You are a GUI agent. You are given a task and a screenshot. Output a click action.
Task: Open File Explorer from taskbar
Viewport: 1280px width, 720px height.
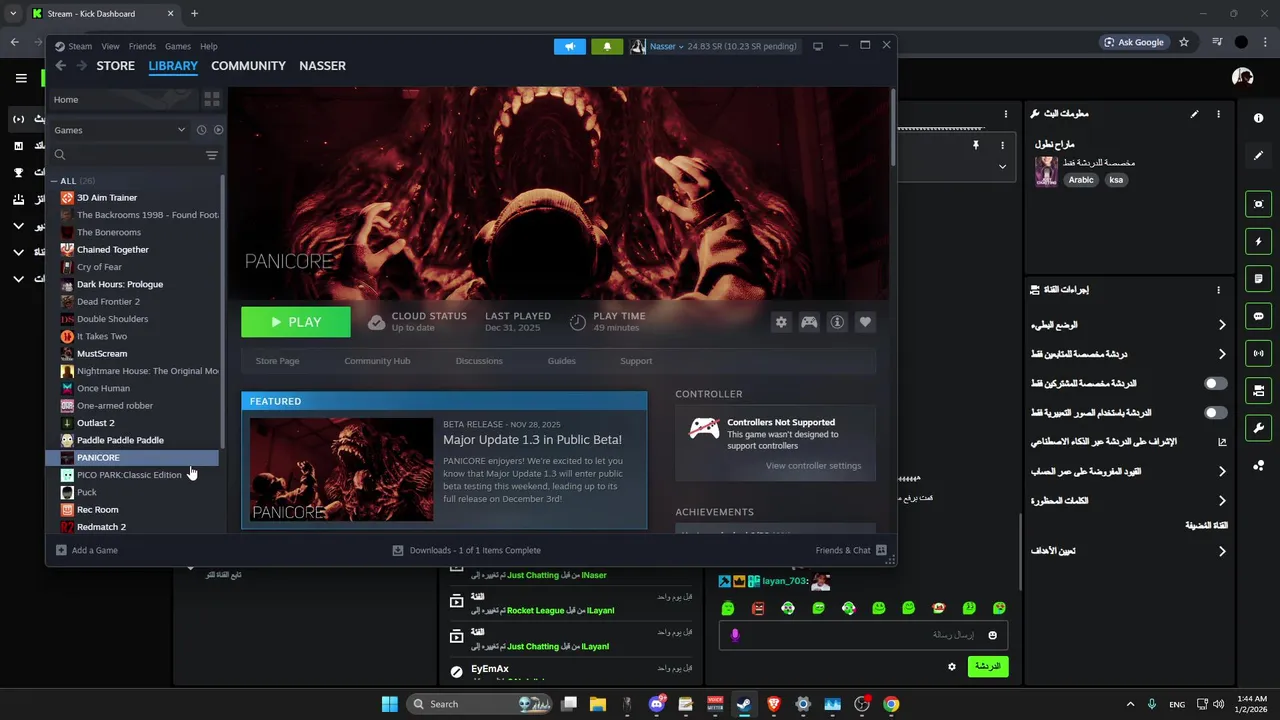pos(598,704)
